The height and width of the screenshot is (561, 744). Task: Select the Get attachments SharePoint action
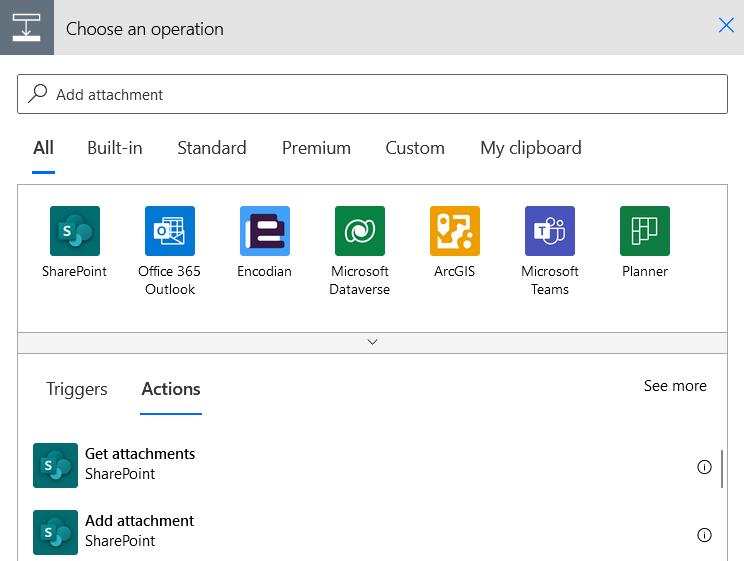coord(140,464)
